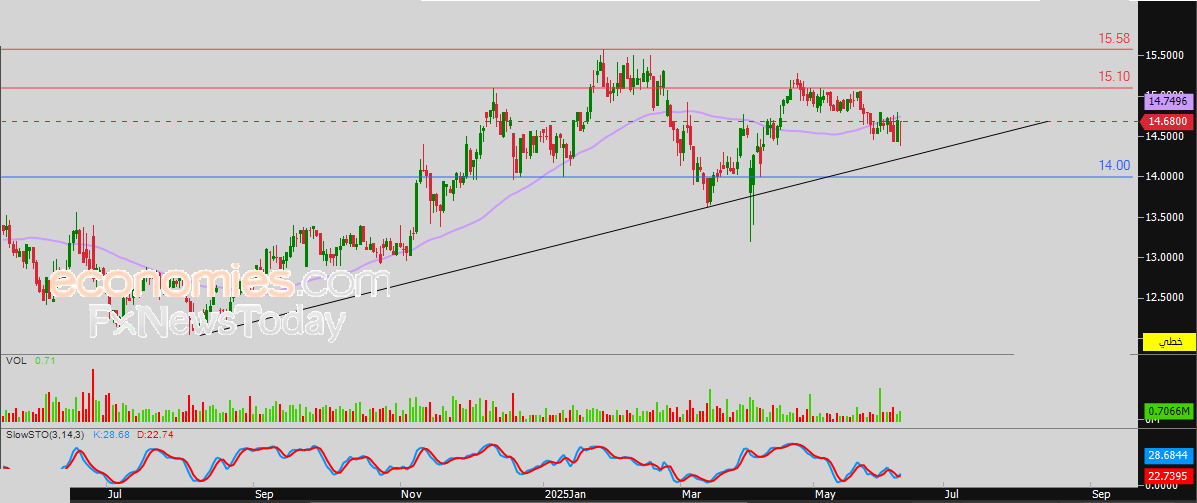This screenshot has width=1197, height=503.
Task: Click the 13.0000 price axis label
Action: point(1163,257)
